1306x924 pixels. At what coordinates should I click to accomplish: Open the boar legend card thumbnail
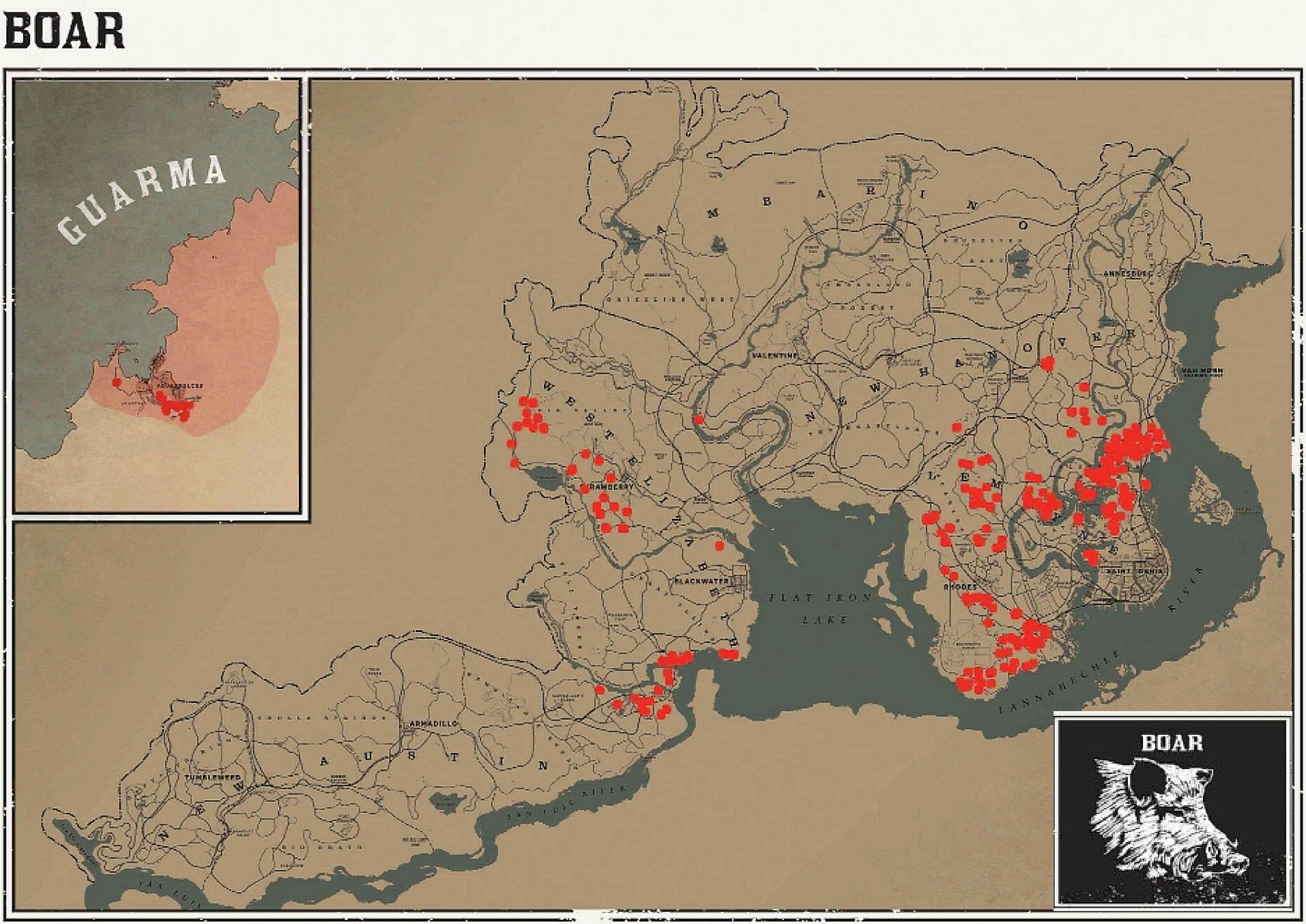[x=1172, y=811]
